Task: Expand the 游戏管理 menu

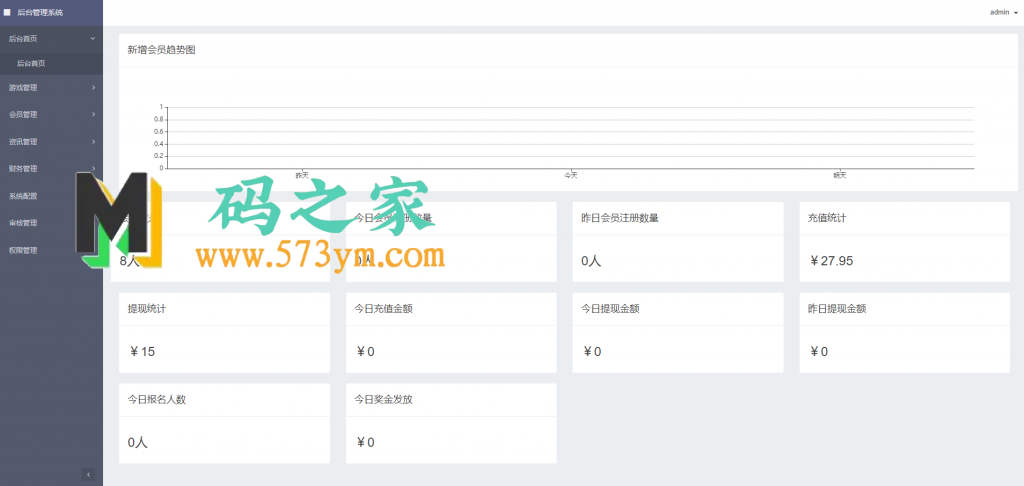Action: tap(51, 88)
